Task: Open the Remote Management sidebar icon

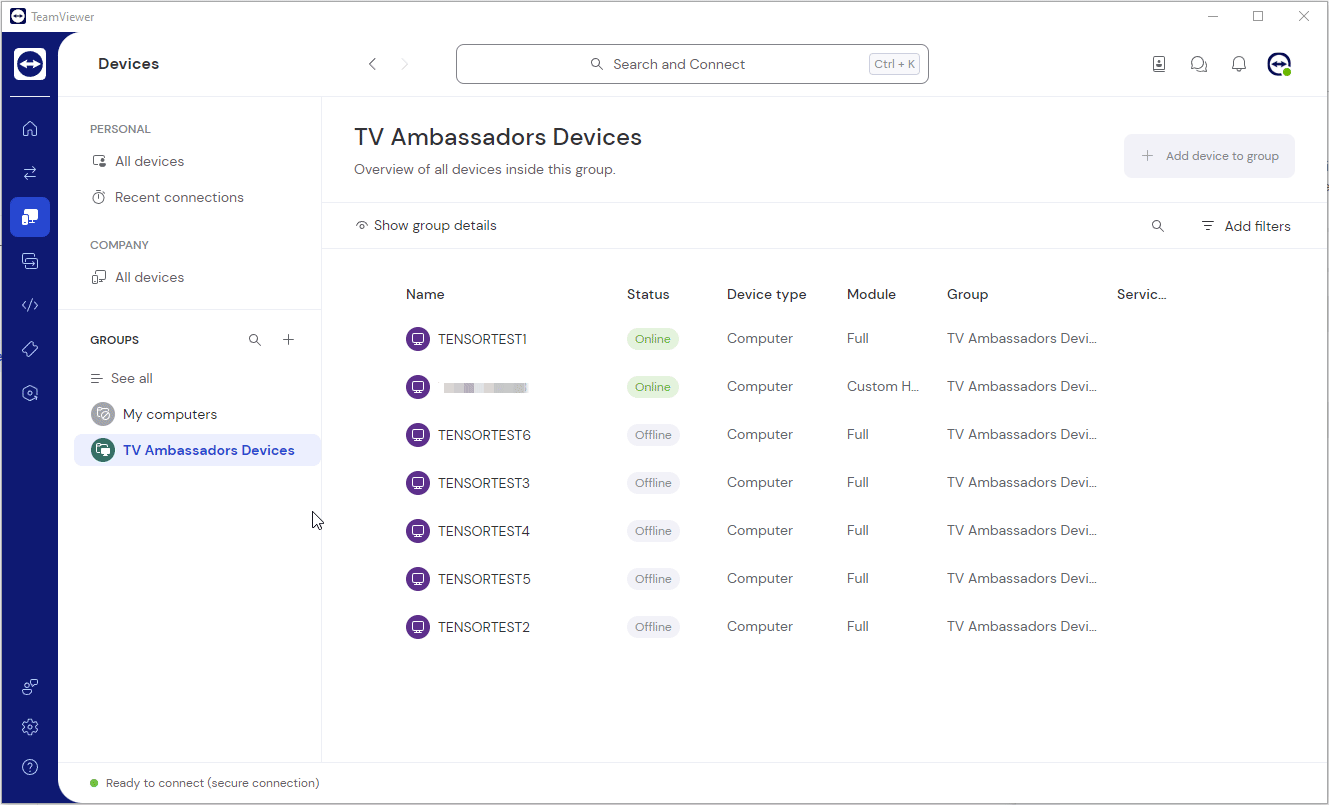Action: [x=30, y=261]
